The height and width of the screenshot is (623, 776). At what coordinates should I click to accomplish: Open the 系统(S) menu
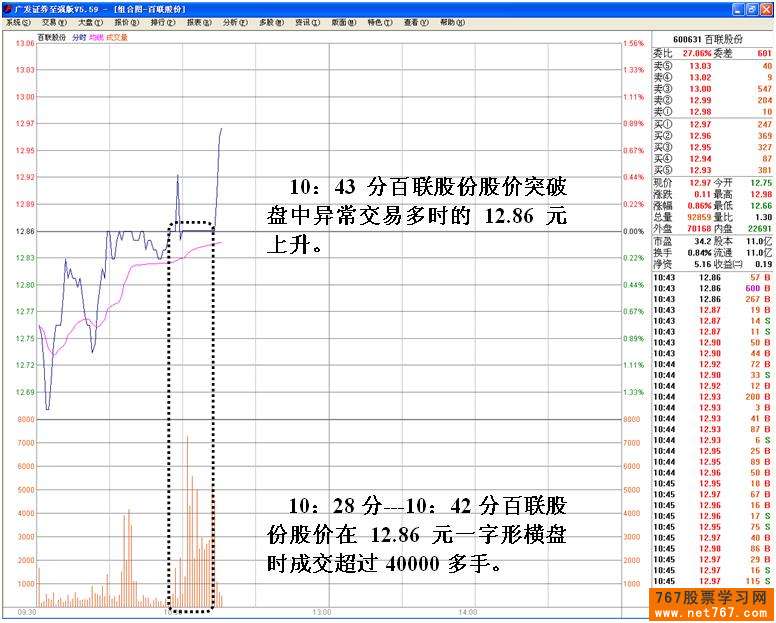18,23
